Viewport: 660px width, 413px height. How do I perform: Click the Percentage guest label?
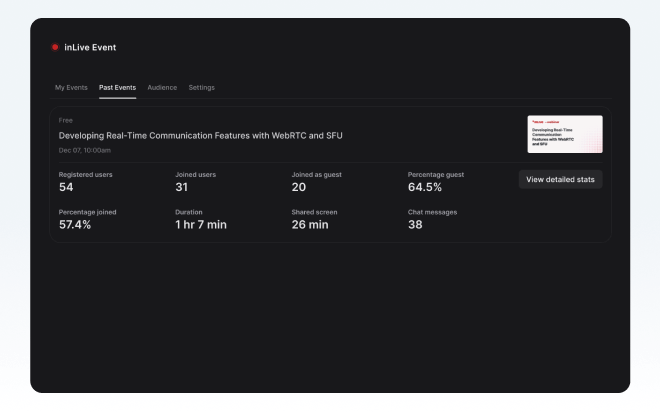436,175
